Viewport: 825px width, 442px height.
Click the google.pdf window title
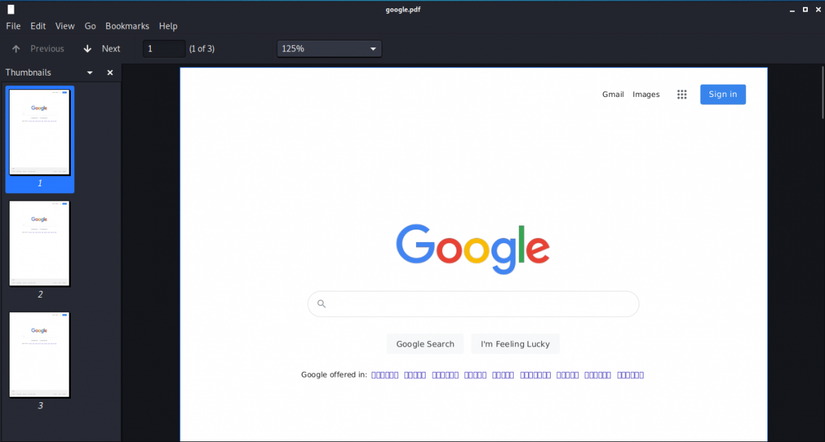coord(403,9)
